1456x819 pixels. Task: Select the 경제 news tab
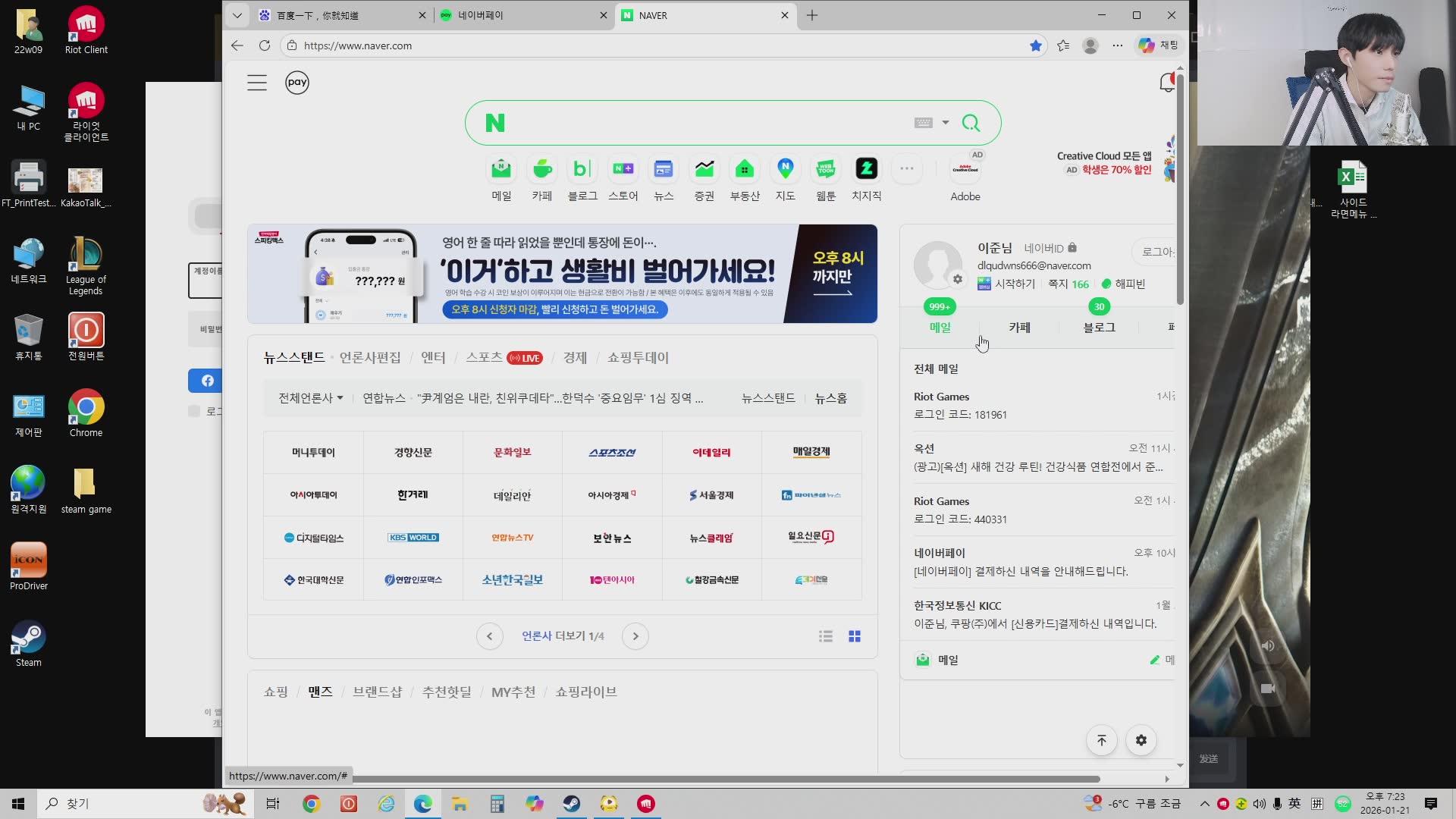pyautogui.click(x=575, y=358)
